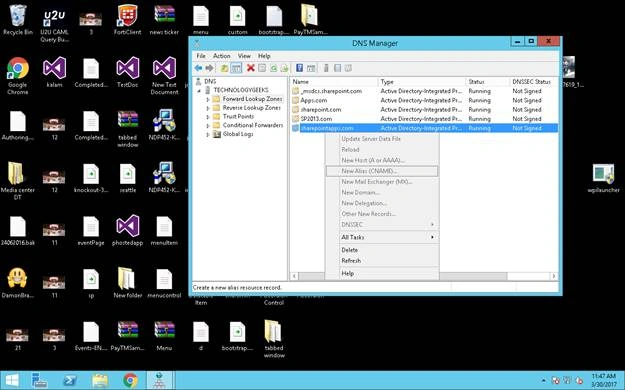Sort by the DNSSEC Status column header
Viewport: 625px width, 390px height.
point(534,82)
